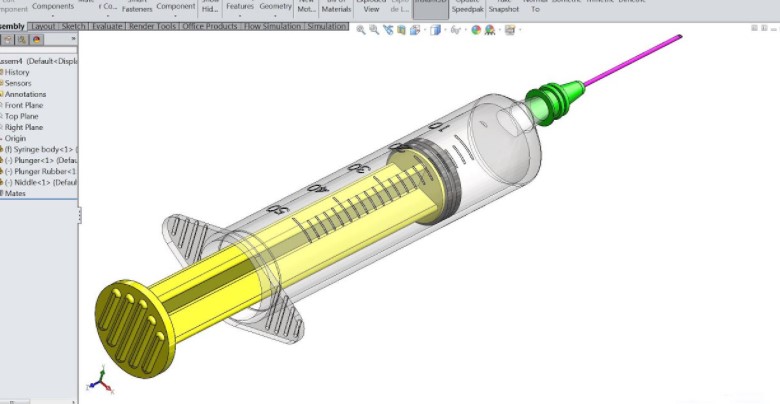Open the Section View tool
The image size is (780, 404).
pos(400,30)
